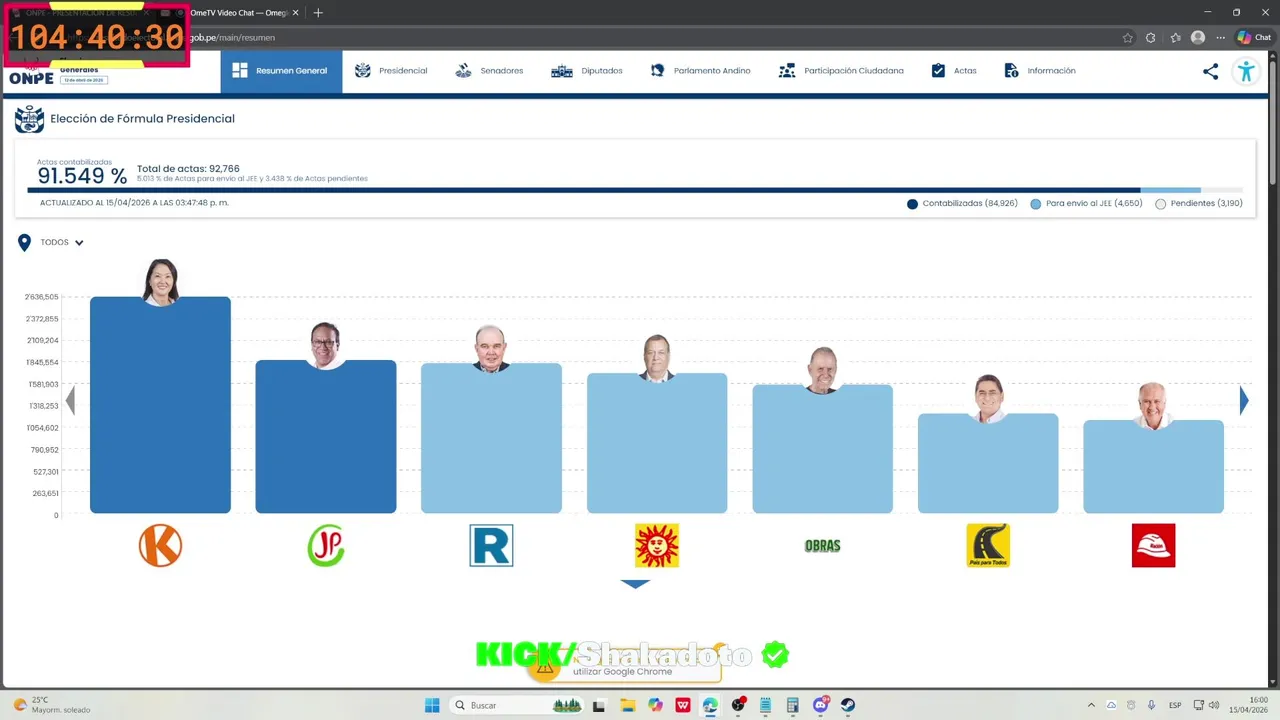
Task: Switch to the Presidencial tab
Action: tap(391, 71)
